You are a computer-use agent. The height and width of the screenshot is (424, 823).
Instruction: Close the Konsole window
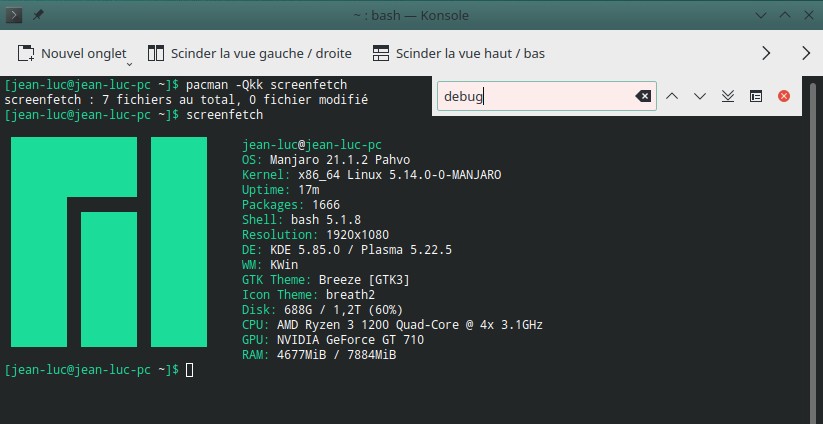[809, 15]
